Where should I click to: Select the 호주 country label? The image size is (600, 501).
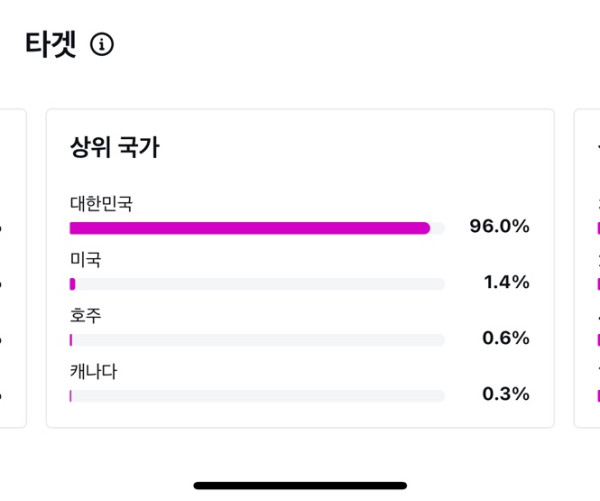(86, 316)
